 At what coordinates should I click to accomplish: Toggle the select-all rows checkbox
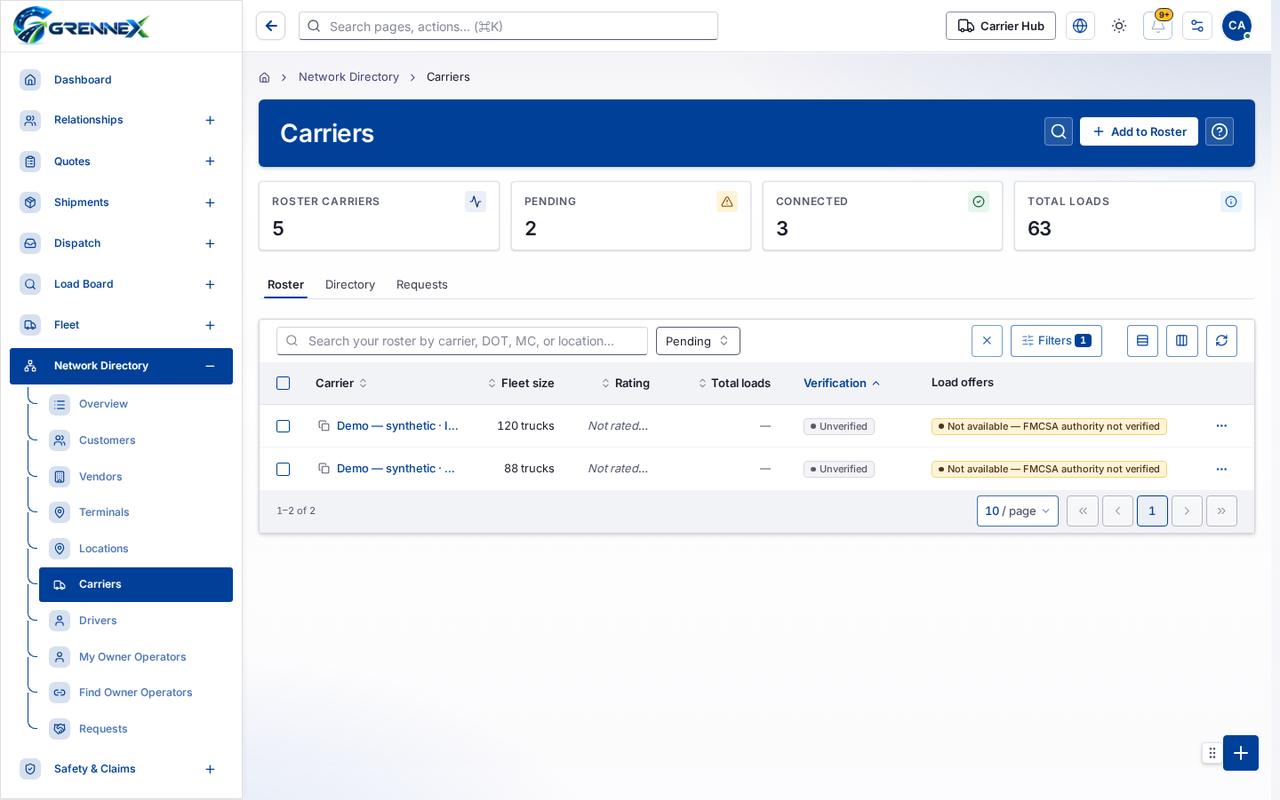click(x=283, y=383)
